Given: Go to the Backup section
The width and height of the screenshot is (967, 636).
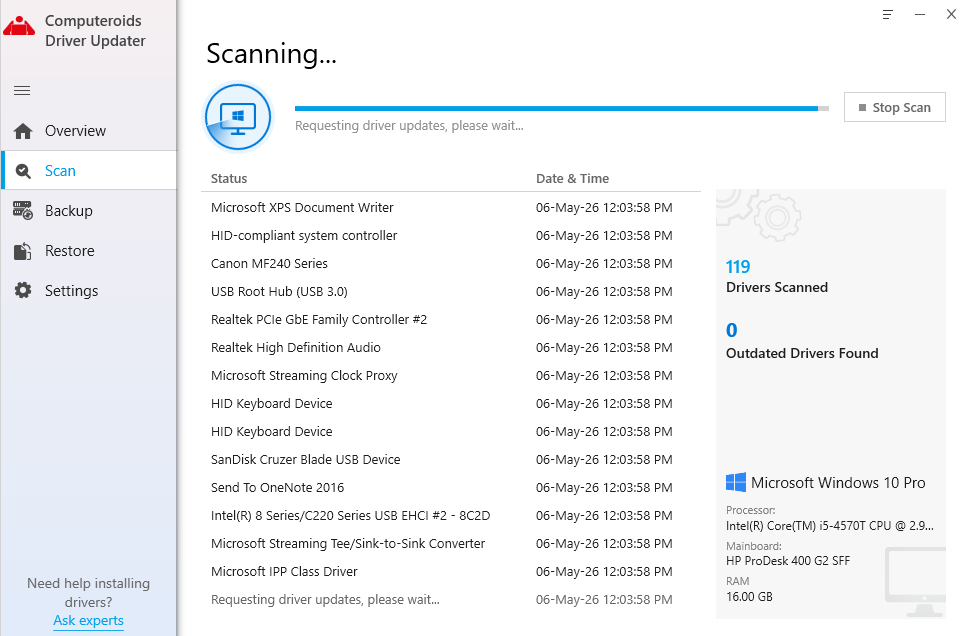Looking at the screenshot, I should tap(89, 211).
